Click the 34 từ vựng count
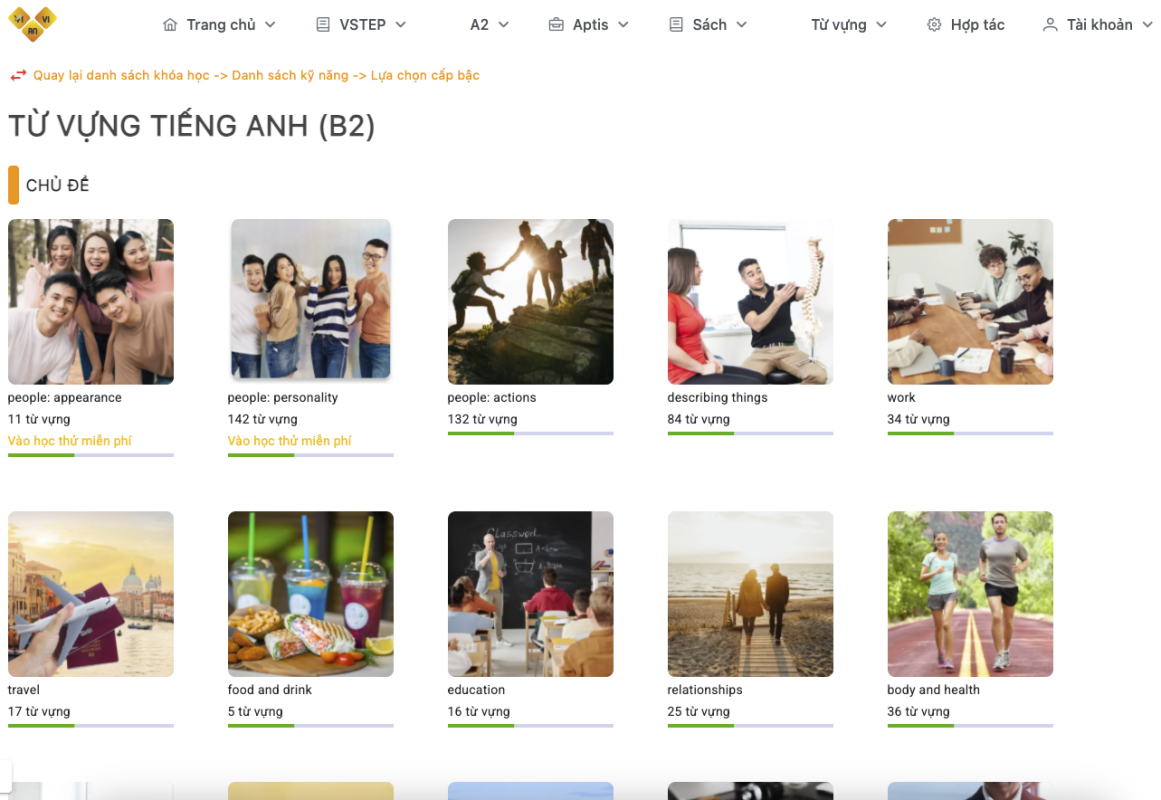Image resolution: width=1161 pixels, height=800 pixels. click(x=918, y=419)
